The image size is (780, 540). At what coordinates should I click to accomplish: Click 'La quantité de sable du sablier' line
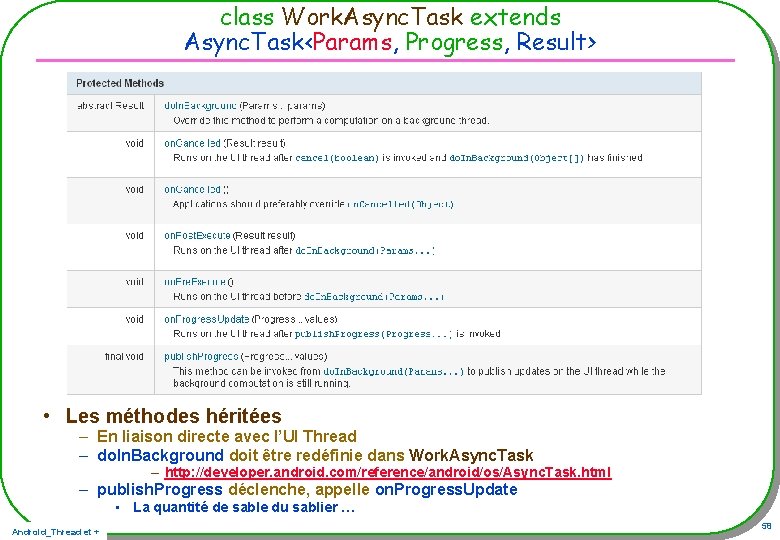coord(244,508)
